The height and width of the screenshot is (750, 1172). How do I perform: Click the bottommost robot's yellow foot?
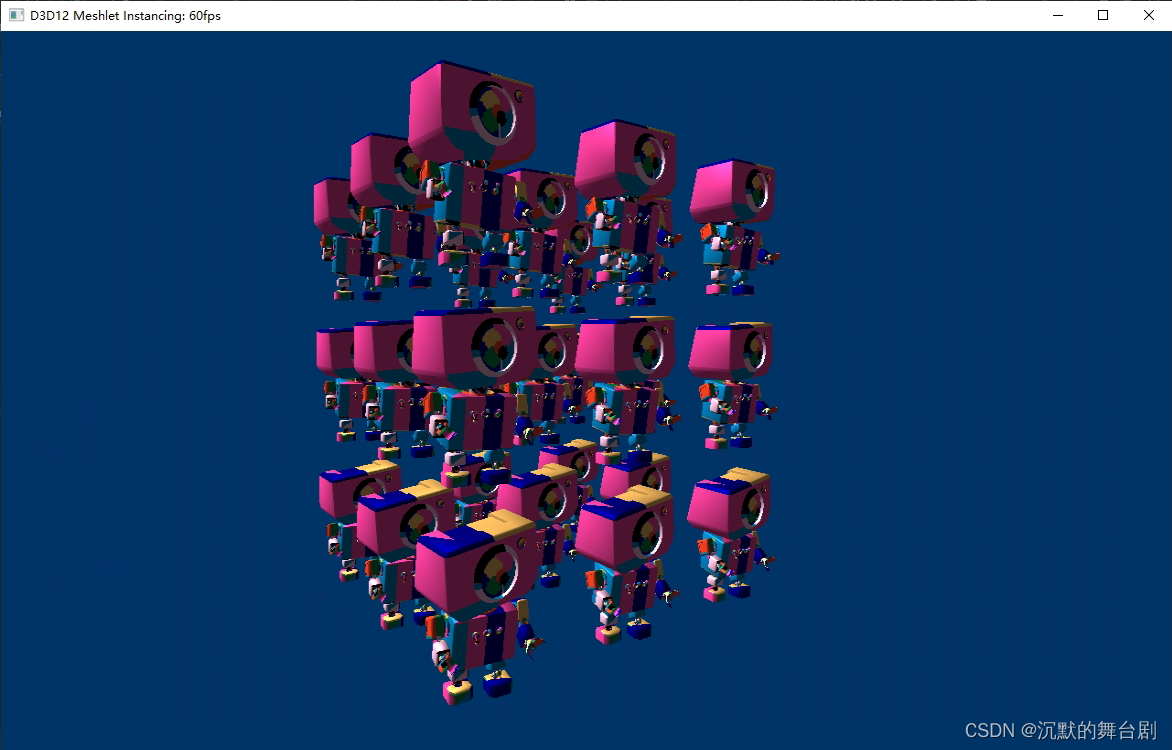[x=460, y=690]
